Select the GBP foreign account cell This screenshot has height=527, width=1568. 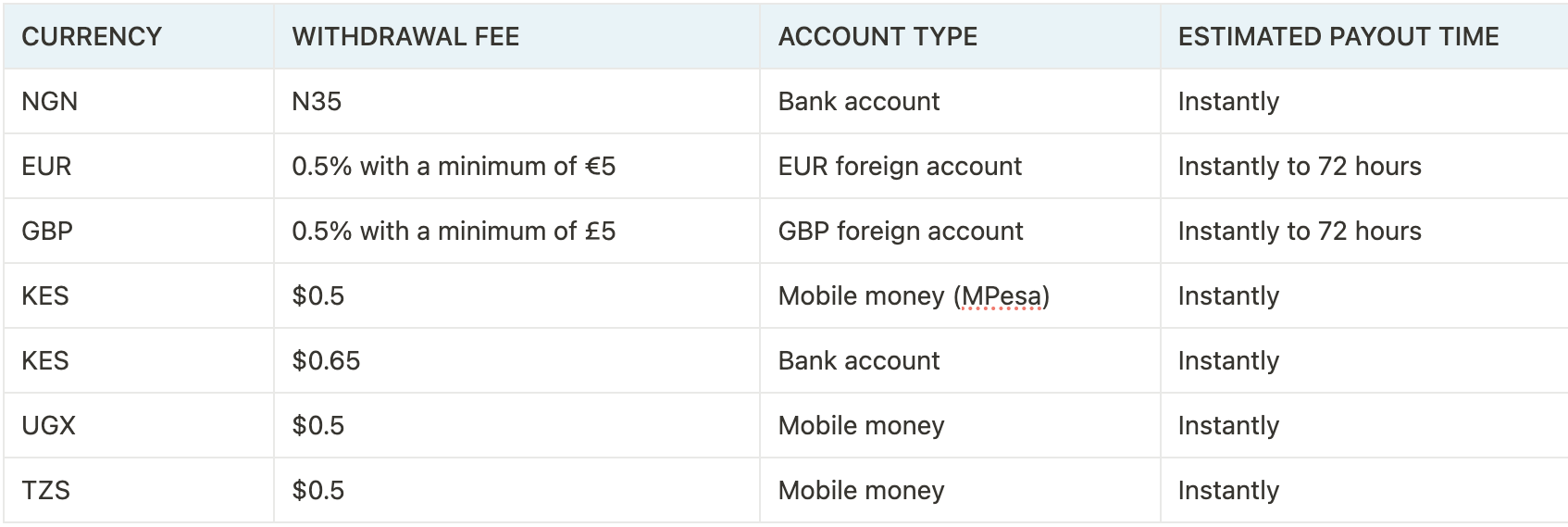coord(960,231)
